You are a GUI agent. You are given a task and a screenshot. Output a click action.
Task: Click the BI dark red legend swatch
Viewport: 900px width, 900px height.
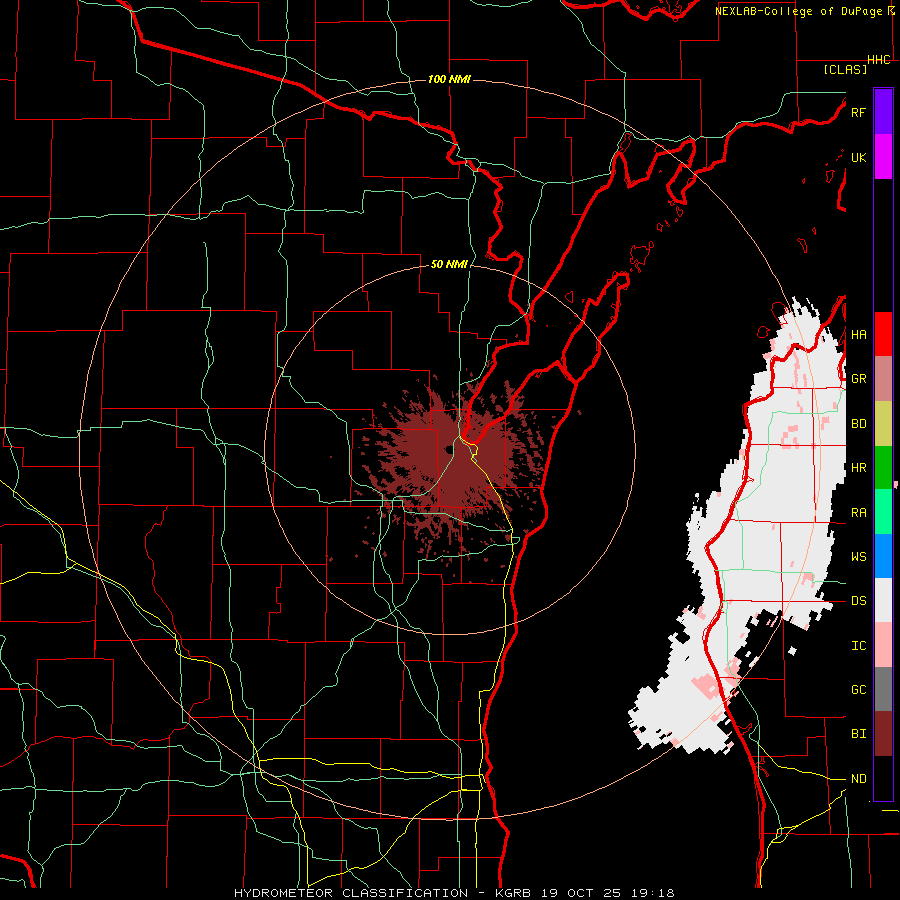tap(883, 734)
